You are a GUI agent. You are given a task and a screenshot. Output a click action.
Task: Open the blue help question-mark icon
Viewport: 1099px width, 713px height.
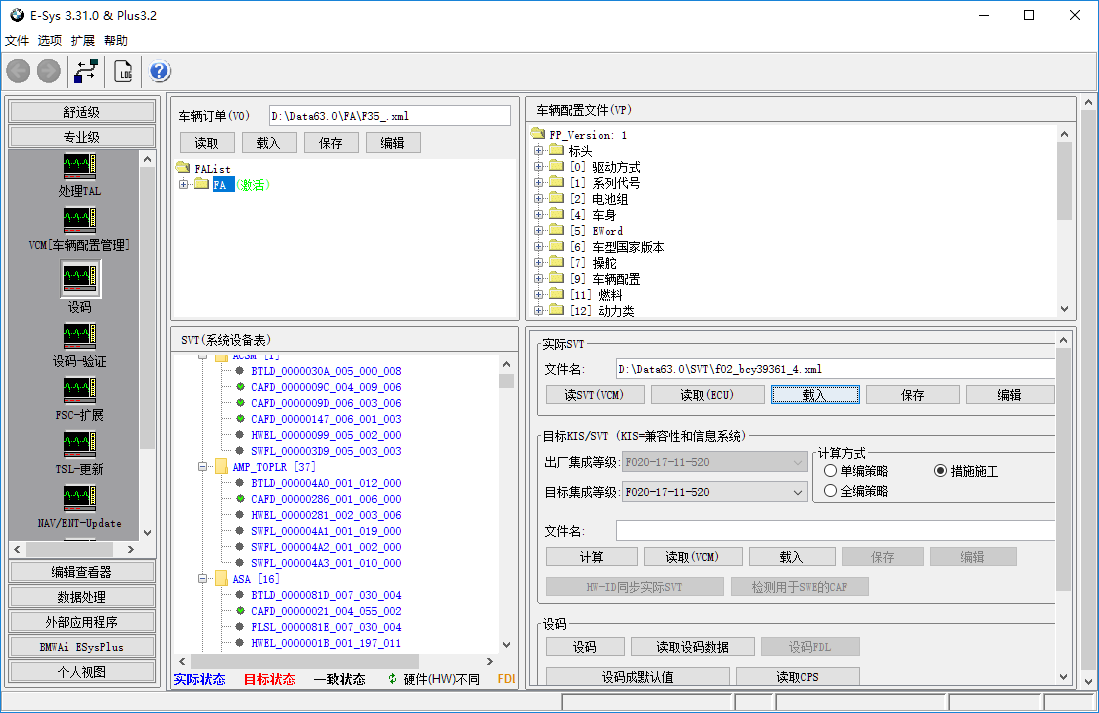tap(160, 71)
